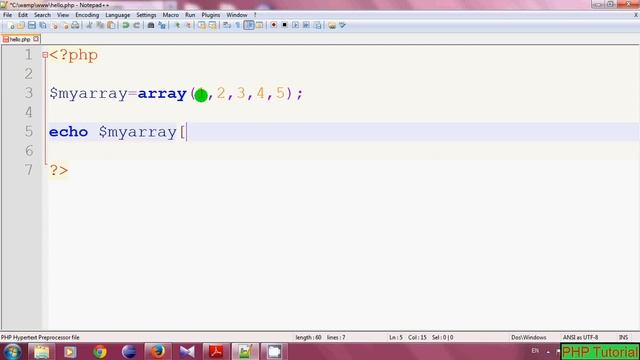Open the ? help menu
The width and height of the screenshot is (640, 360).
pos(255,15)
